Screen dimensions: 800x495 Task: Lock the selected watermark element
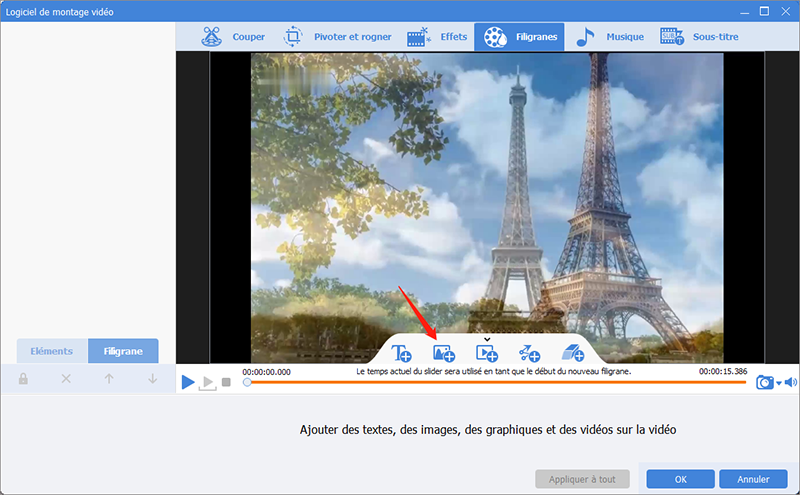(x=23, y=379)
